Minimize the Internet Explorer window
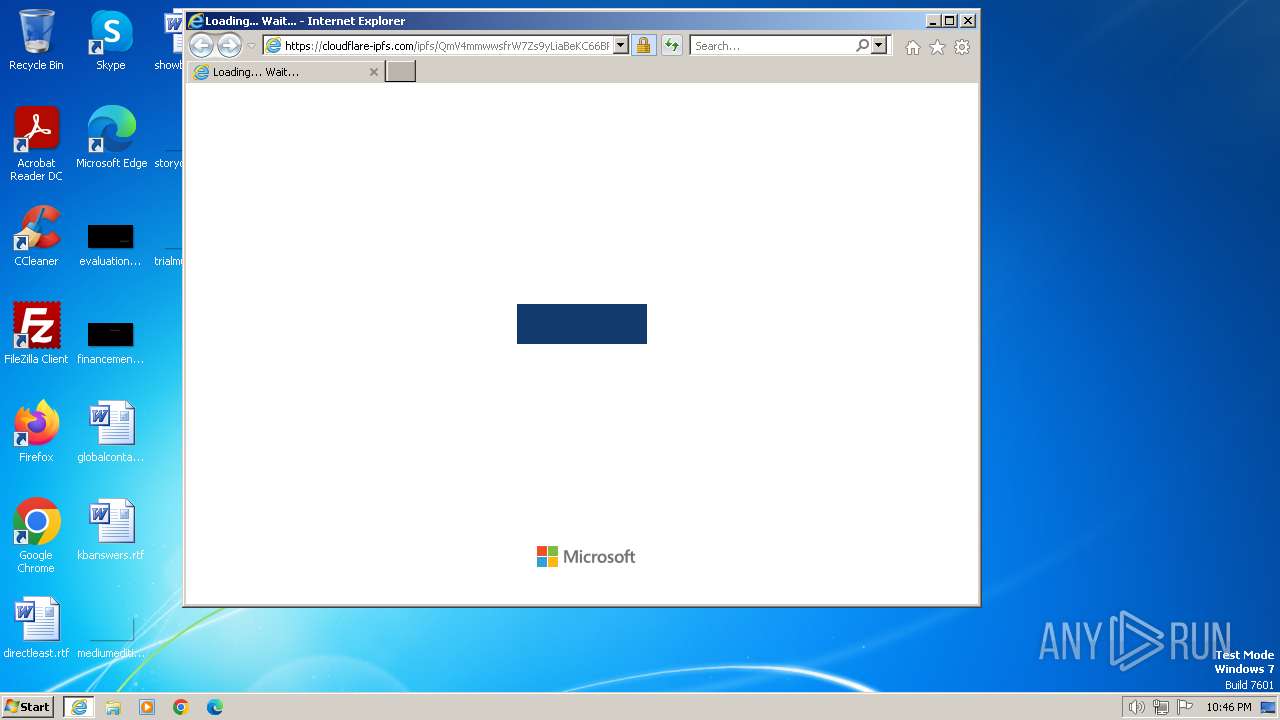1280x720 pixels. pos(933,20)
